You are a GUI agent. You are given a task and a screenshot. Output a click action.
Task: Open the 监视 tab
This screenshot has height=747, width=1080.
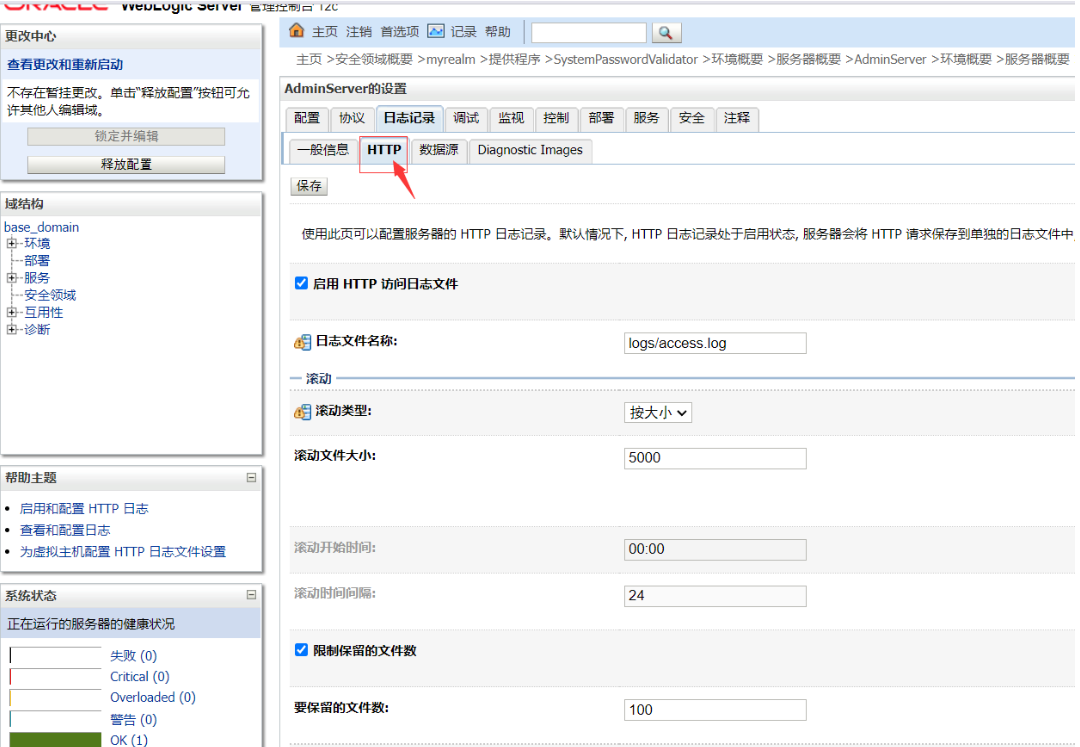[x=511, y=118]
